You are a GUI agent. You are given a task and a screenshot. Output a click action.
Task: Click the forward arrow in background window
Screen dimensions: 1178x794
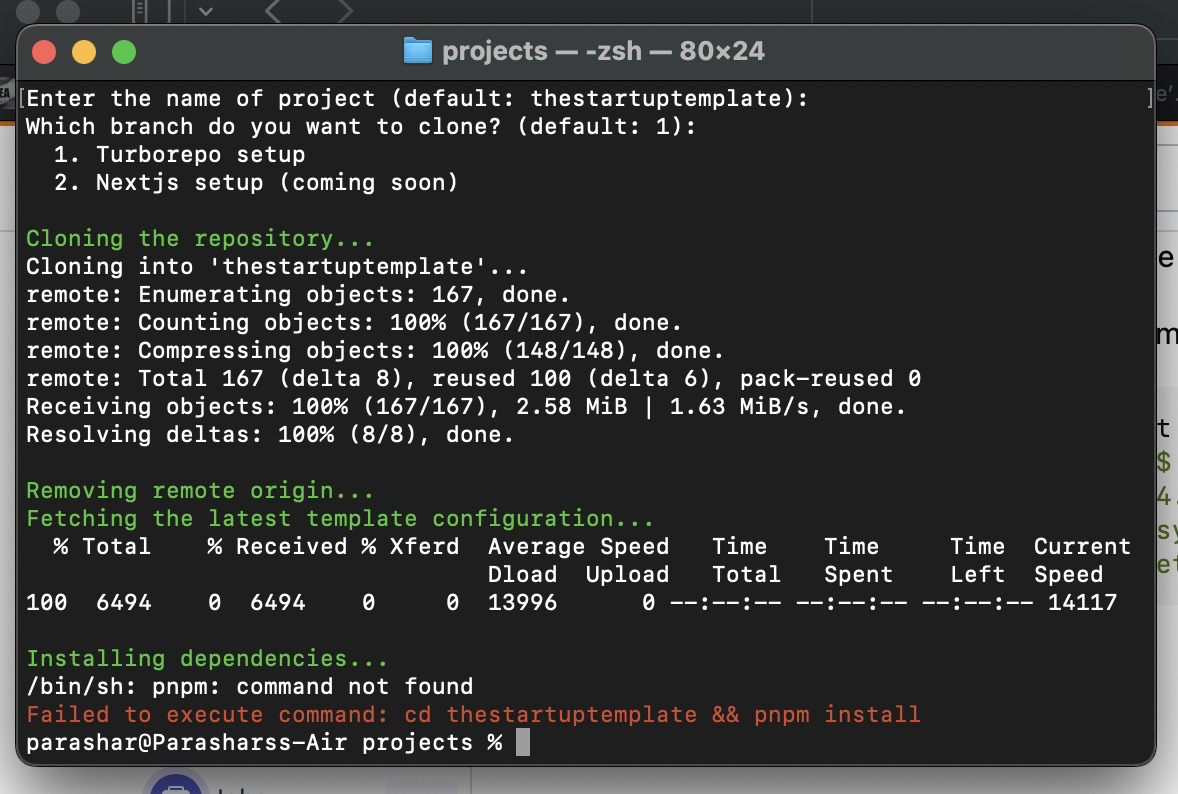coord(344,11)
